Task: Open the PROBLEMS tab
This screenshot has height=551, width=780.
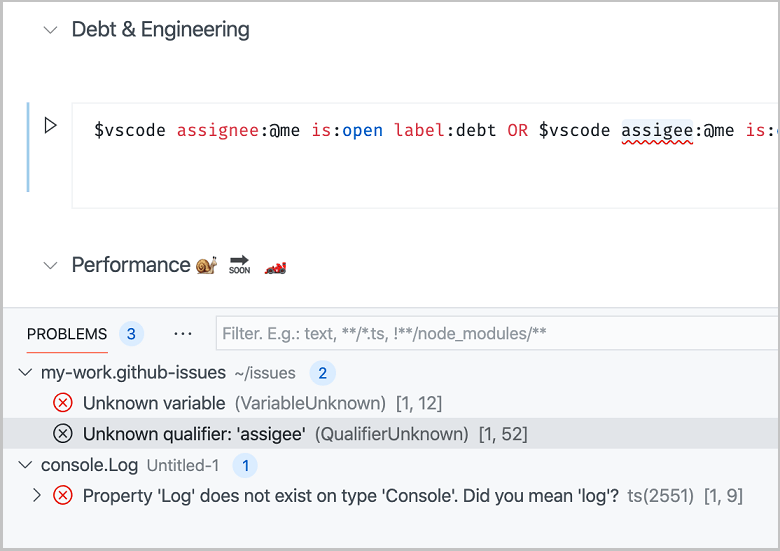Action: 67,334
